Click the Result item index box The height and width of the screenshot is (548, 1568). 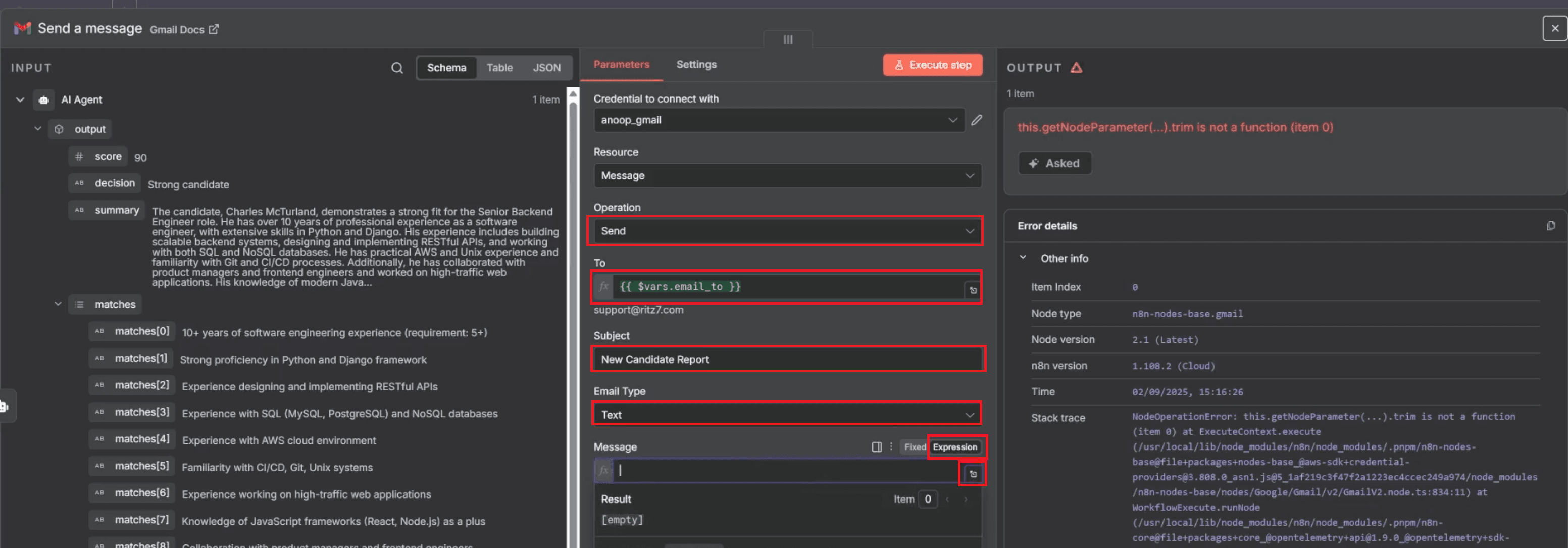coord(928,500)
